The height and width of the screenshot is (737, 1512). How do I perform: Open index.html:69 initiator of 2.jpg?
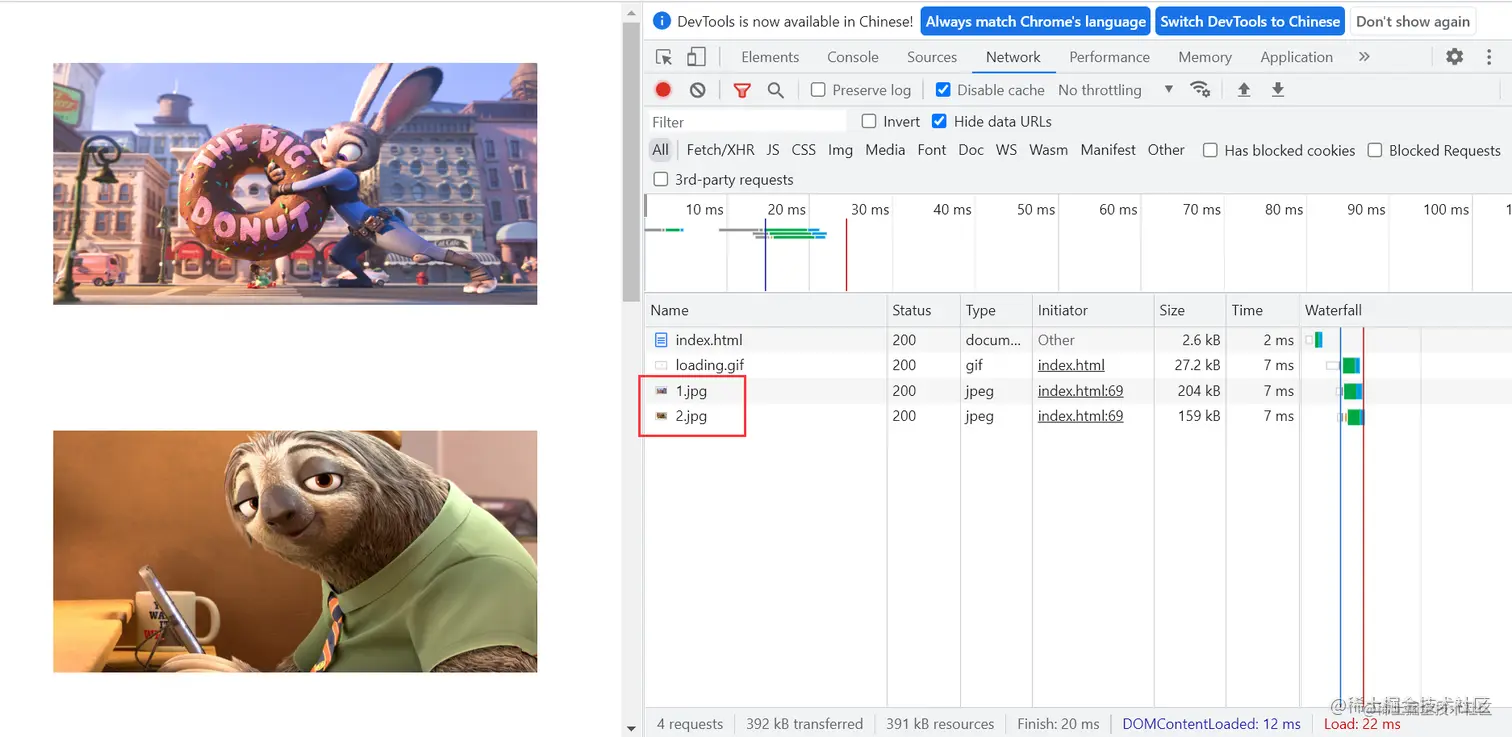[1080, 416]
